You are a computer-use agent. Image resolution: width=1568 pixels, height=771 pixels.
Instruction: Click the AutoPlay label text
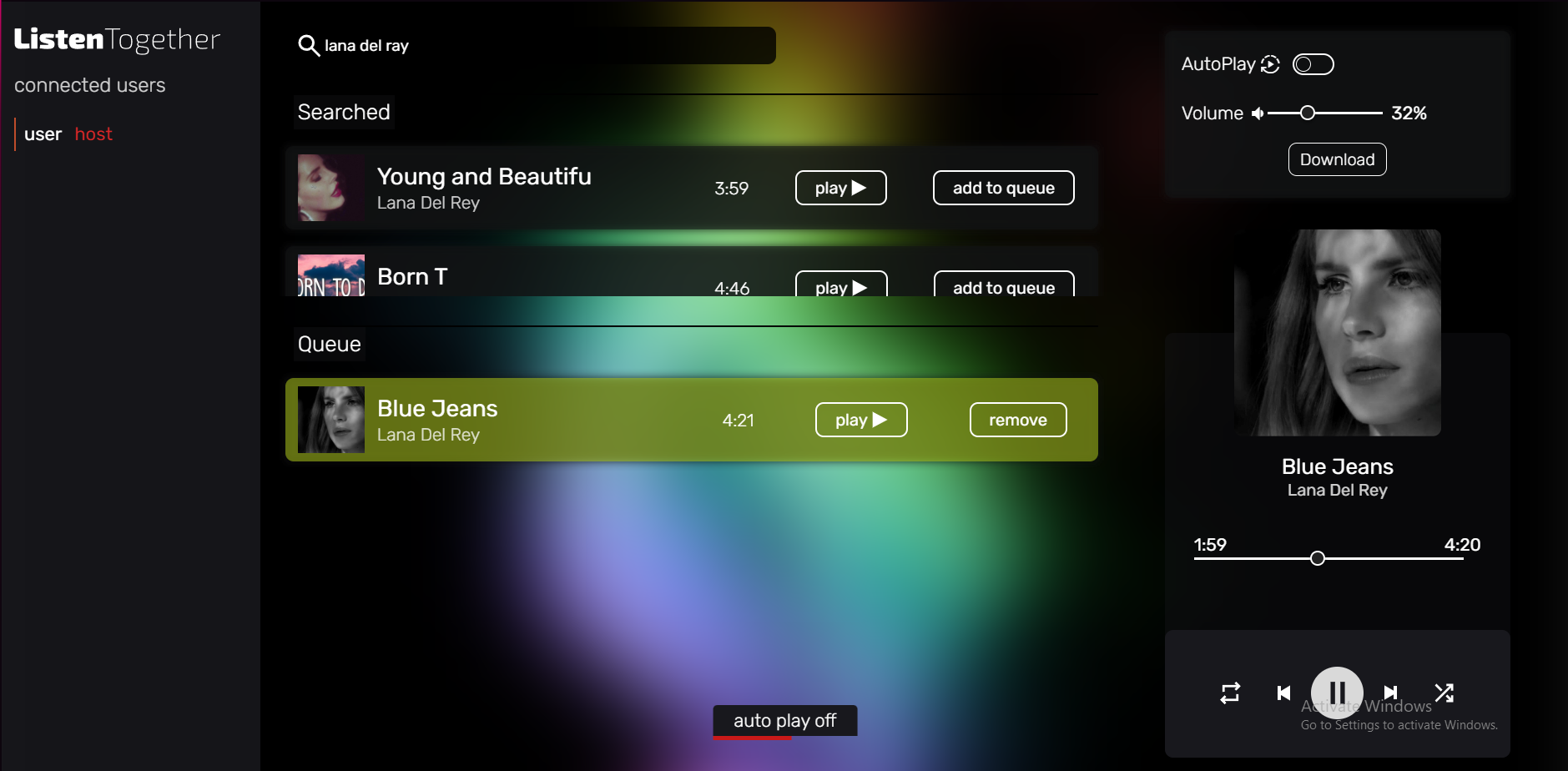click(x=1218, y=64)
